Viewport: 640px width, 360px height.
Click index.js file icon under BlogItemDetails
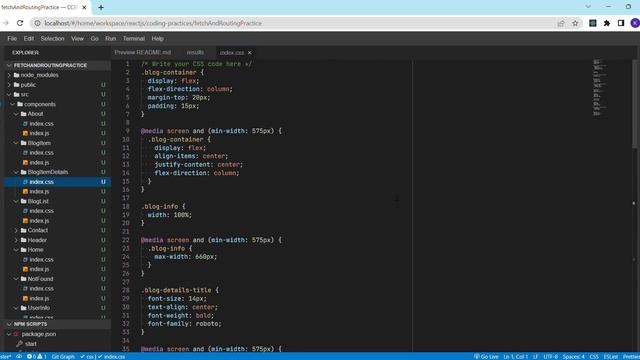click(x=25, y=191)
